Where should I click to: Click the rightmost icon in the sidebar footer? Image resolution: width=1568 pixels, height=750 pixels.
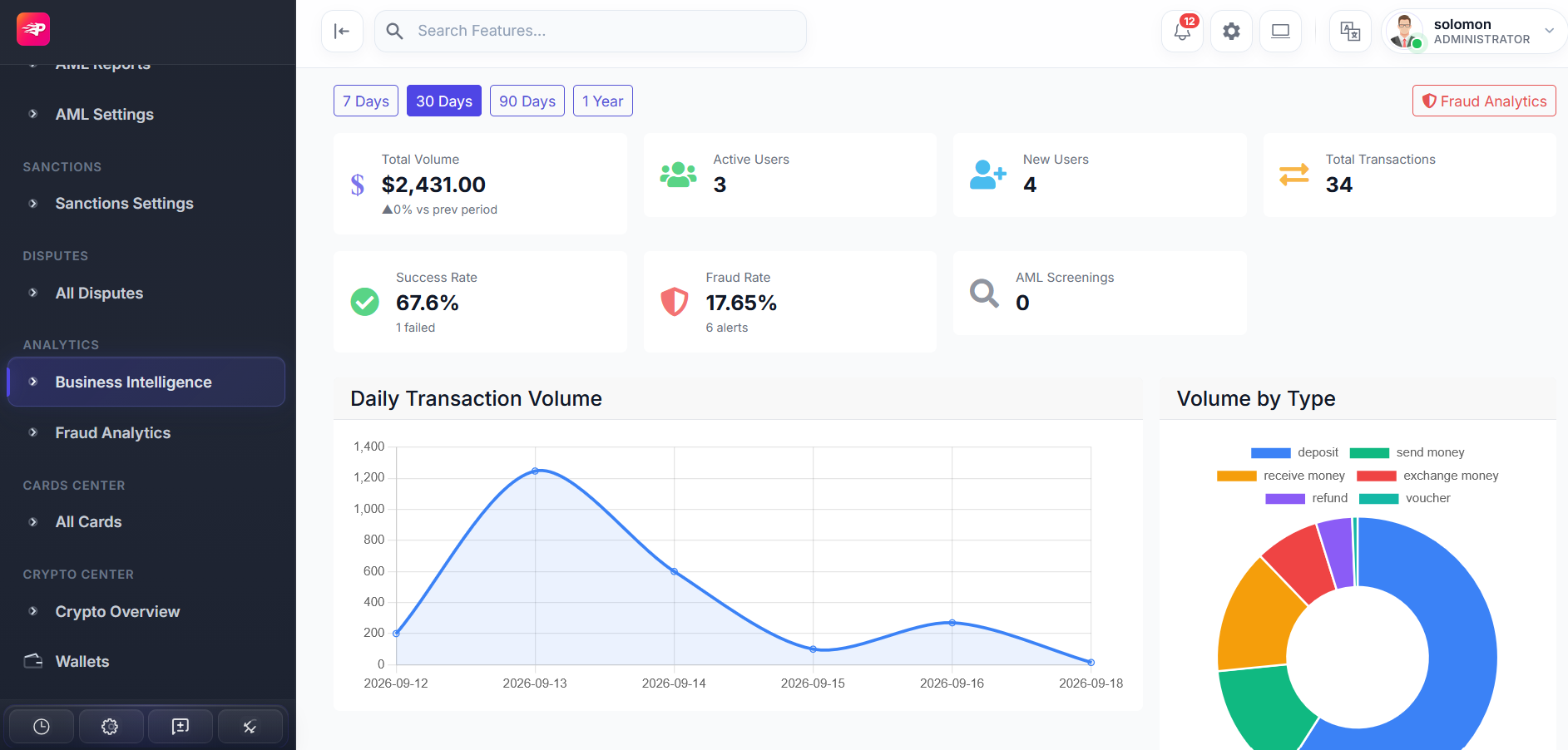point(250,727)
